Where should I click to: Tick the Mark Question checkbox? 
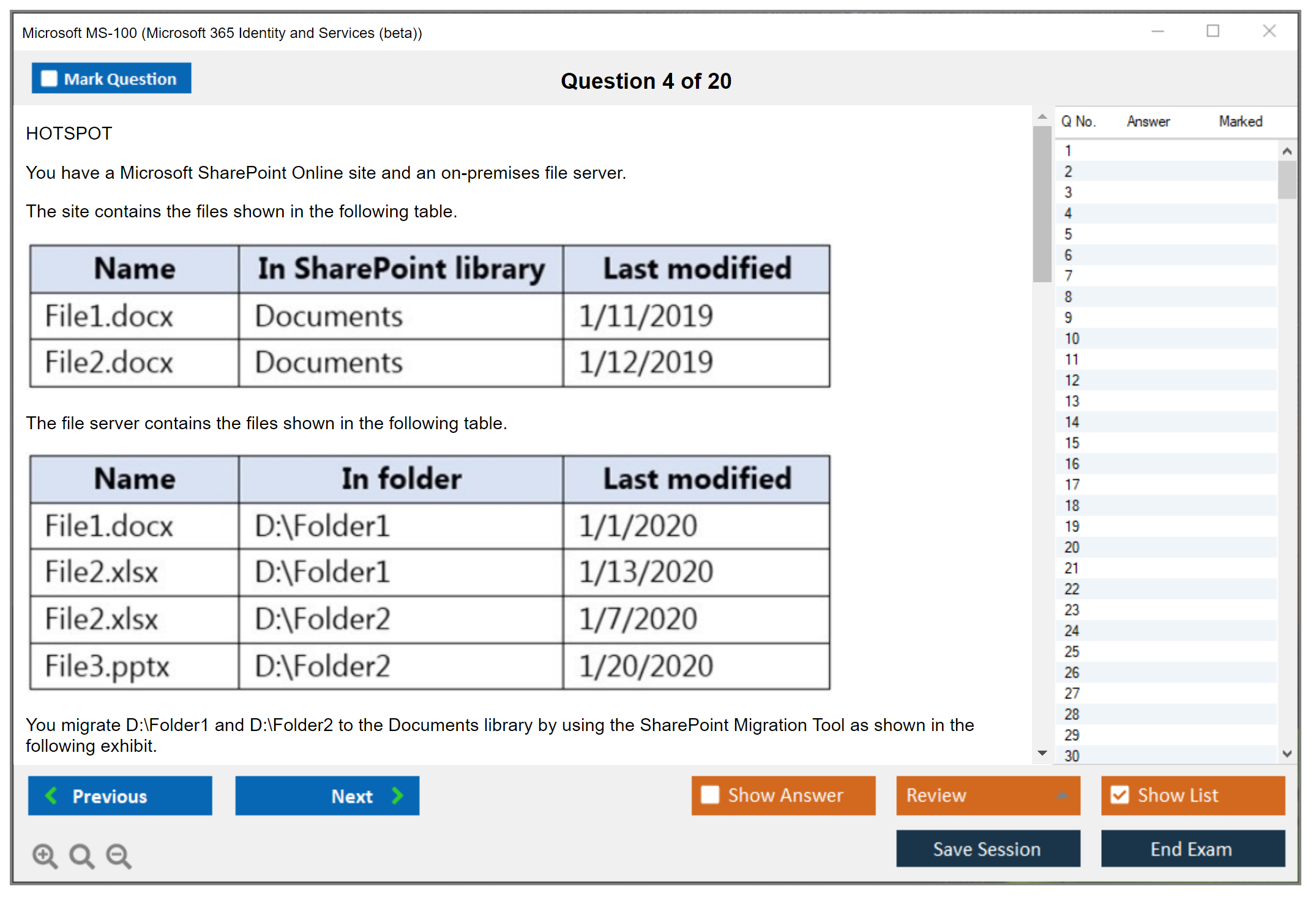(x=49, y=79)
